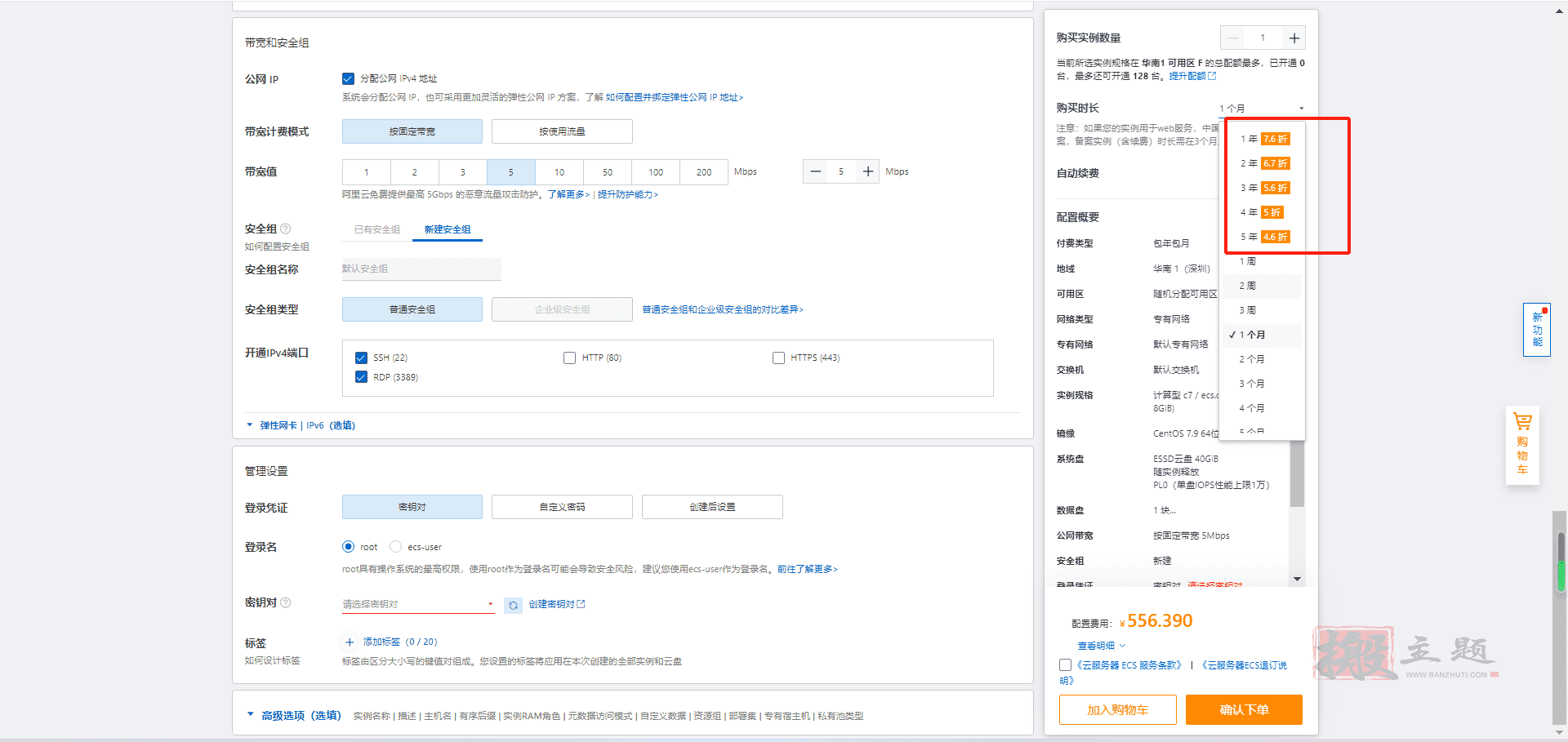Enable the HTTP (80) port checkbox
The height and width of the screenshot is (742, 1568).
(569, 358)
